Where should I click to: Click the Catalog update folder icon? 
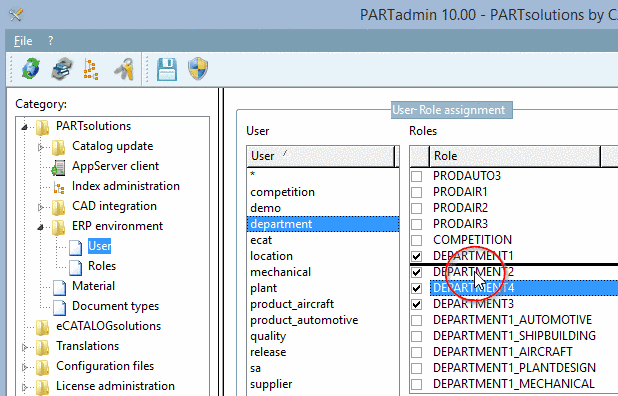59,147
